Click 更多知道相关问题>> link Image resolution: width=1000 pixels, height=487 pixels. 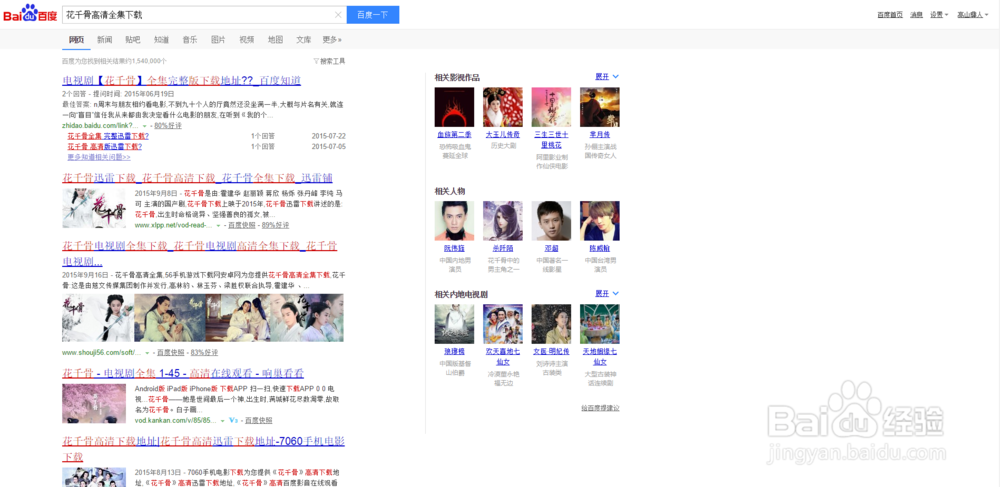(x=99, y=157)
